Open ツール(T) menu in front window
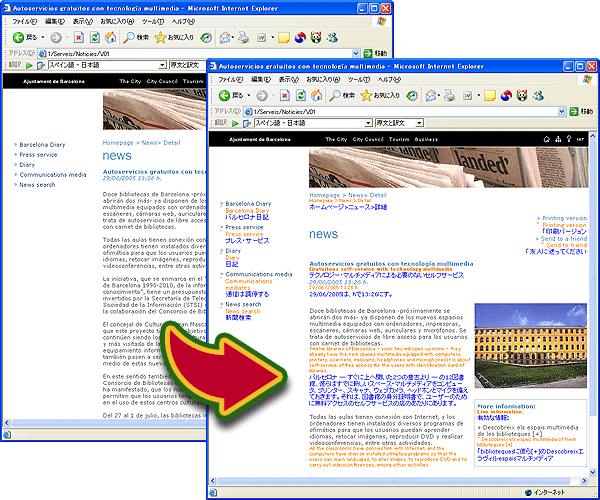The height and width of the screenshot is (500, 600). (359, 79)
